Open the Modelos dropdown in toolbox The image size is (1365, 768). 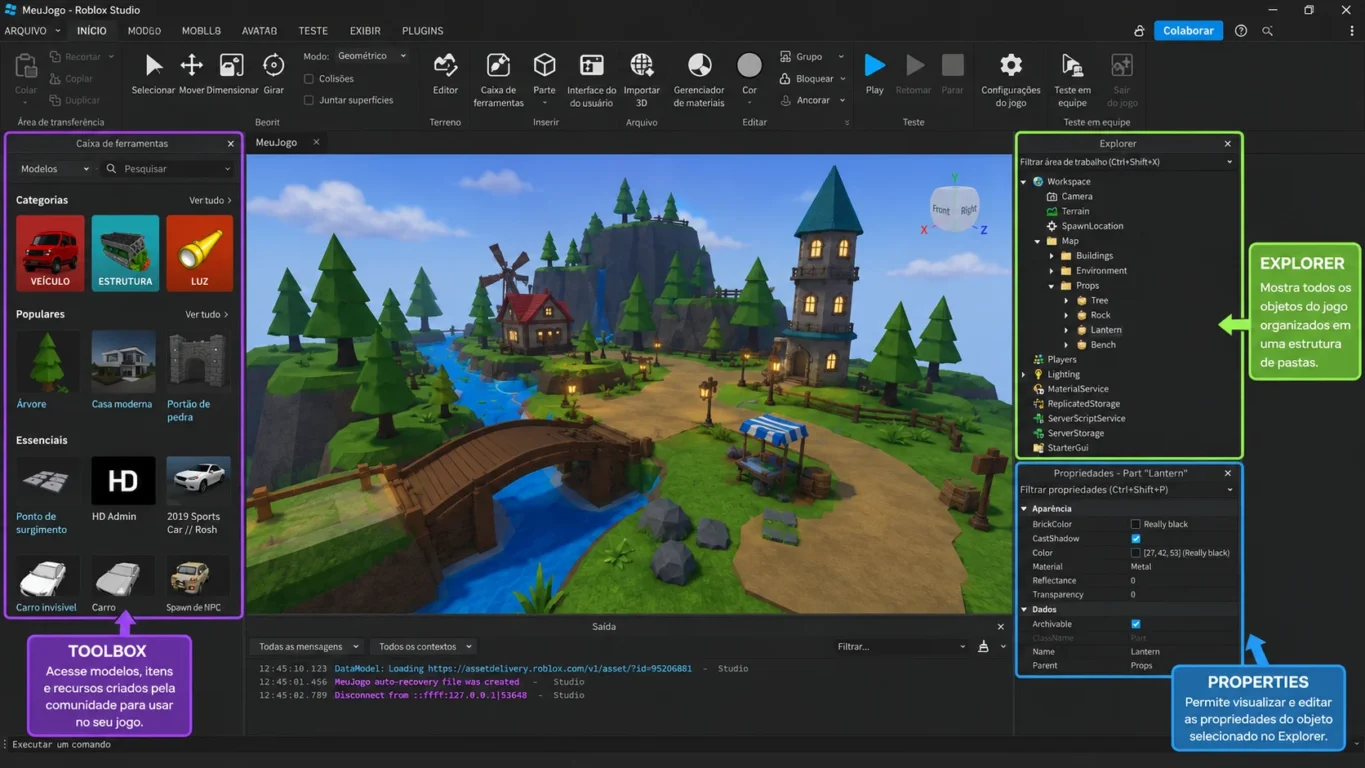click(x=55, y=169)
